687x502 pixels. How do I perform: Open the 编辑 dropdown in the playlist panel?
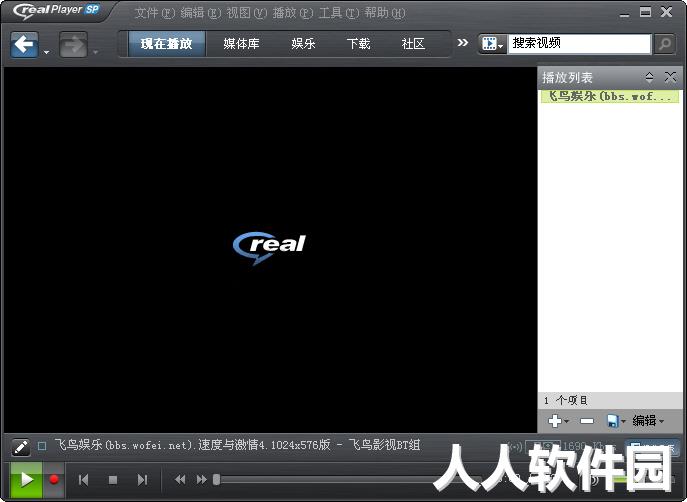[648, 421]
